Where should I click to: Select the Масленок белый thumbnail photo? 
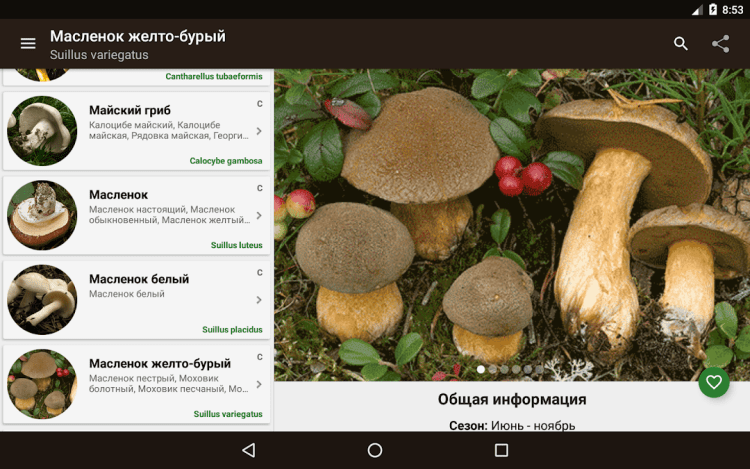tap(42, 300)
